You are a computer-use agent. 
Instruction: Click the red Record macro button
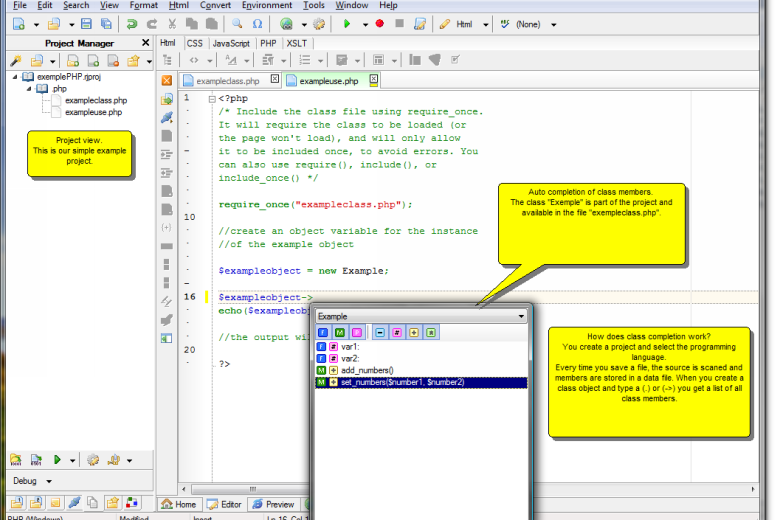(x=380, y=23)
